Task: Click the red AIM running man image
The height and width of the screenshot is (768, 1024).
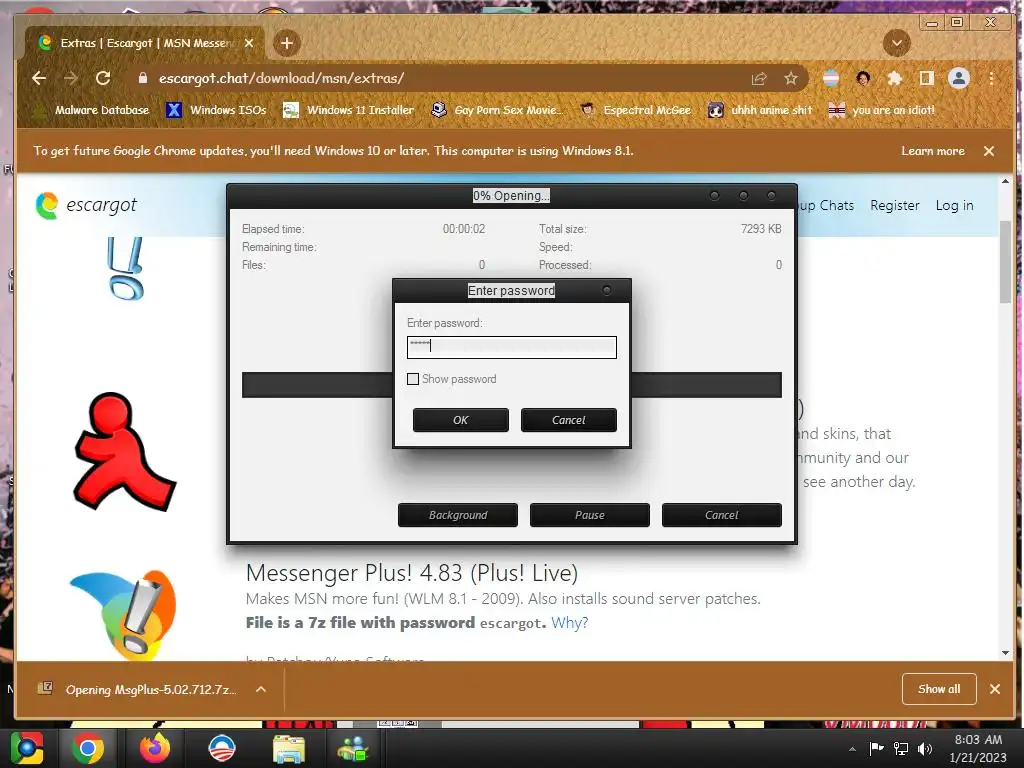Action: pyautogui.click(x=123, y=452)
